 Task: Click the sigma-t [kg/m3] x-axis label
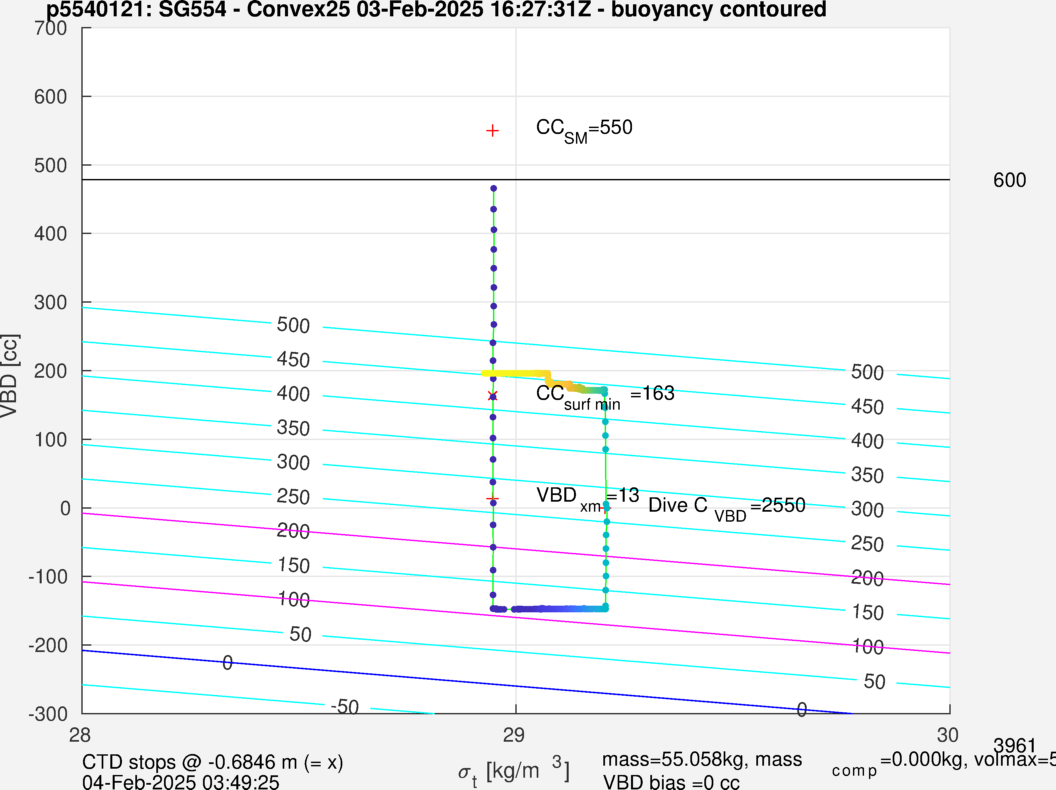click(x=514, y=771)
